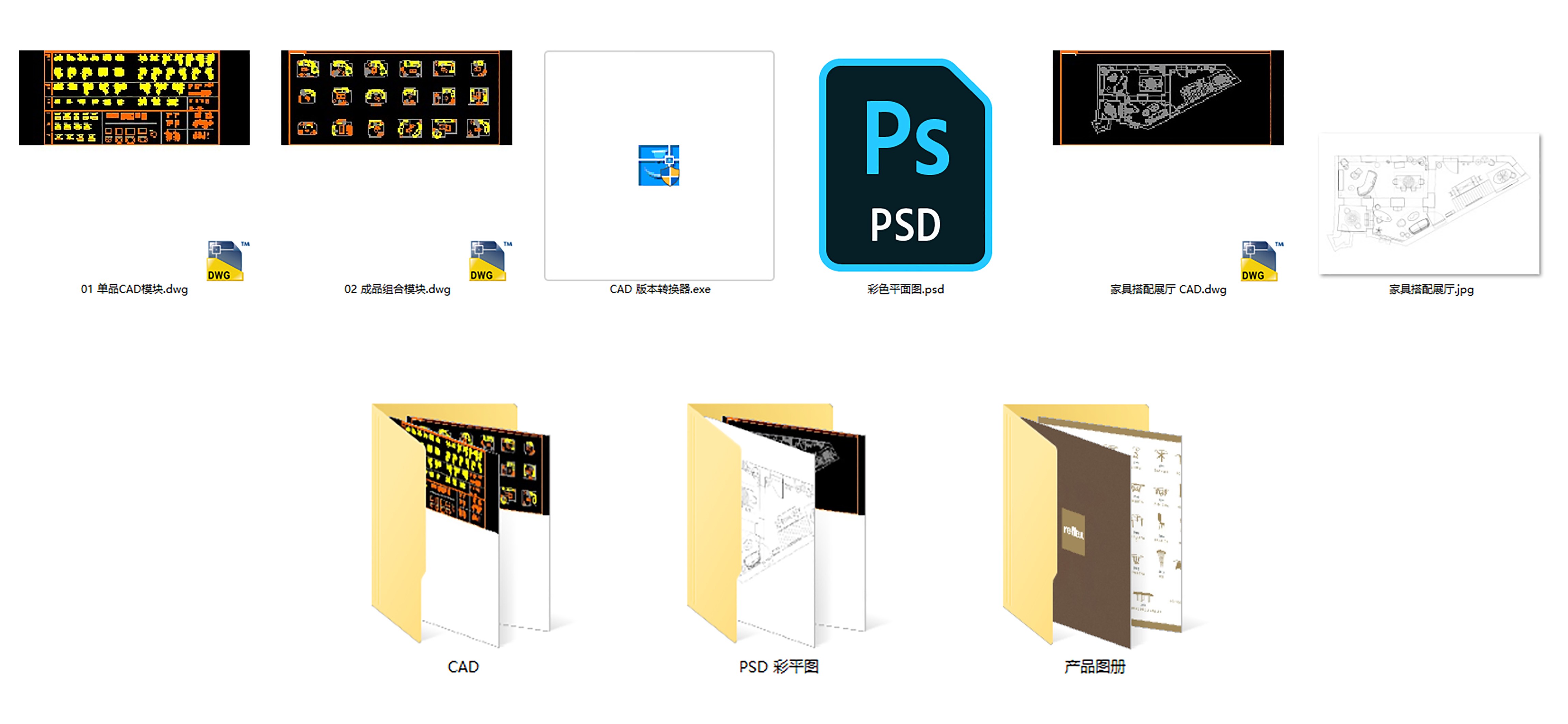Click the DWG badge on 01 单品CAD模块

pyautogui.click(x=228, y=260)
